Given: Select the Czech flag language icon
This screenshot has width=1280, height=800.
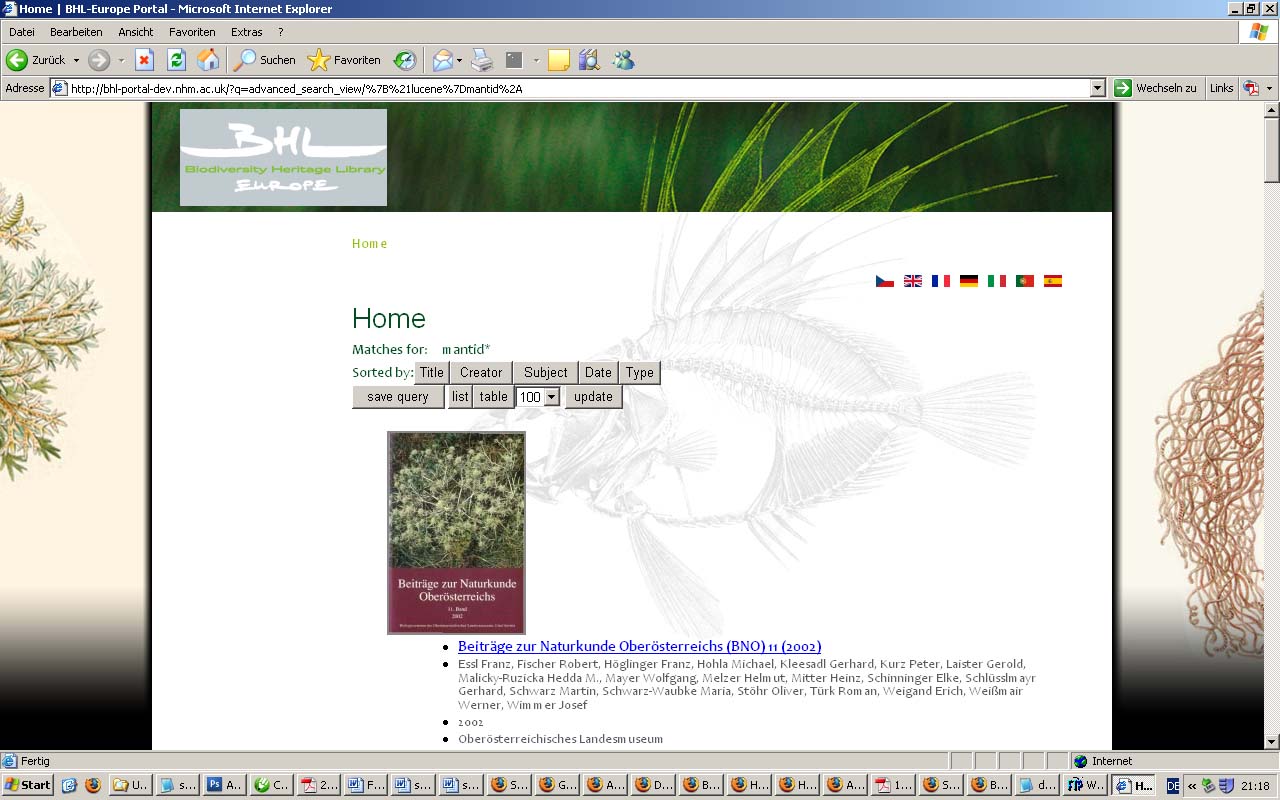Looking at the screenshot, I should tap(885, 281).
